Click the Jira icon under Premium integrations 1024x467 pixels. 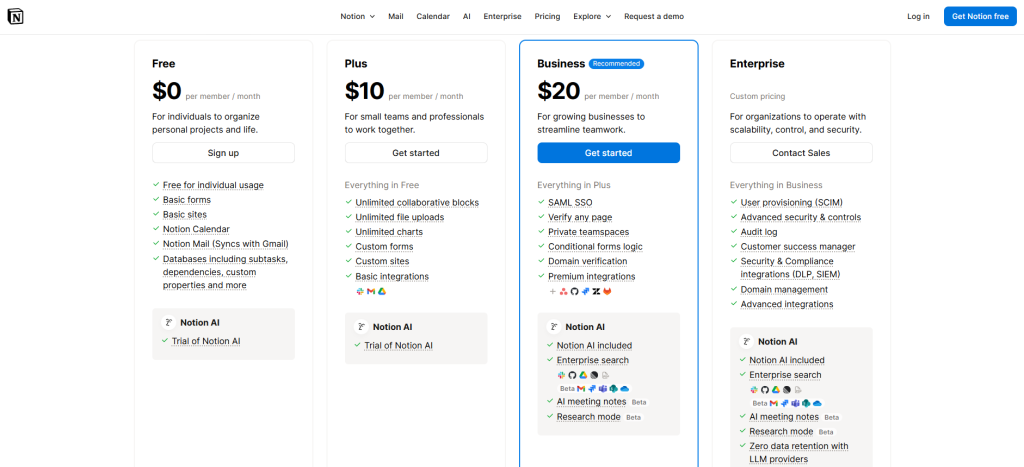point(585,291)
